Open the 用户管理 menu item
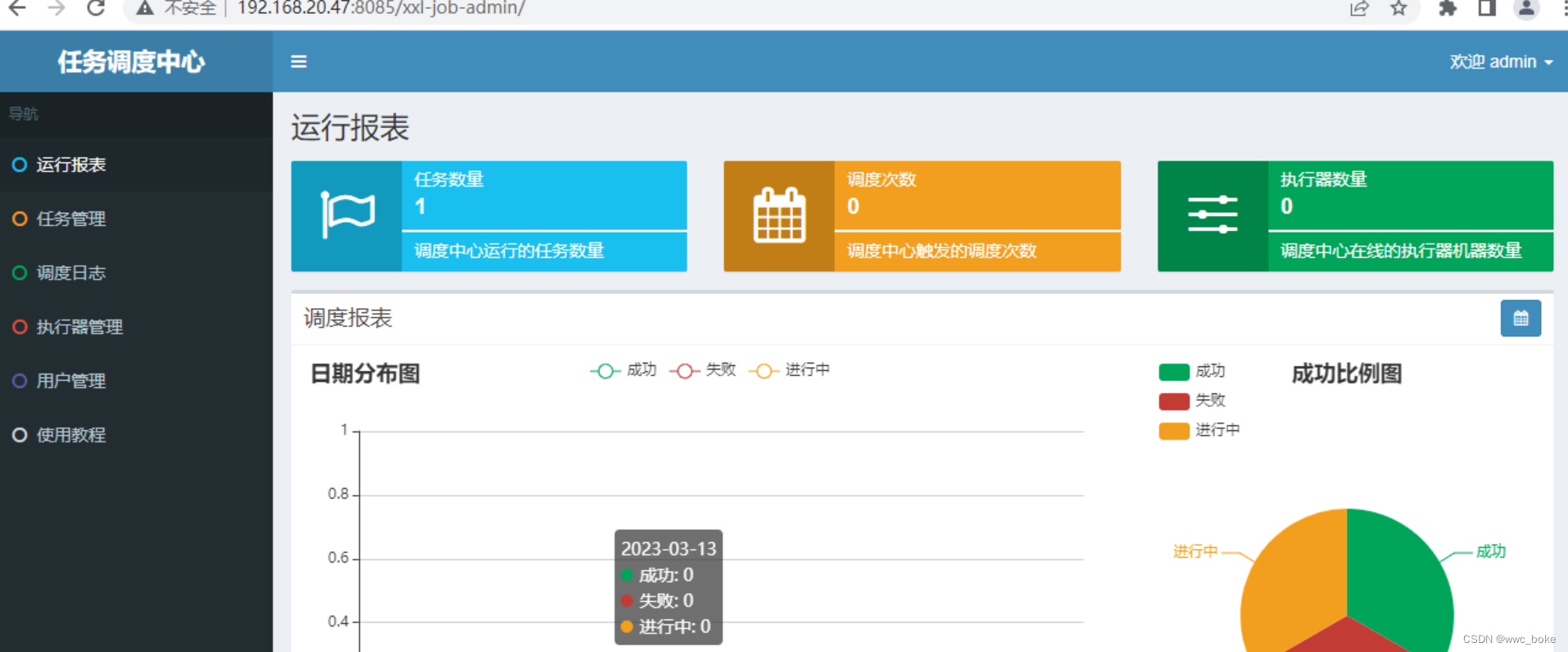This screenshot has height=652, width=1568. [136, 381]
